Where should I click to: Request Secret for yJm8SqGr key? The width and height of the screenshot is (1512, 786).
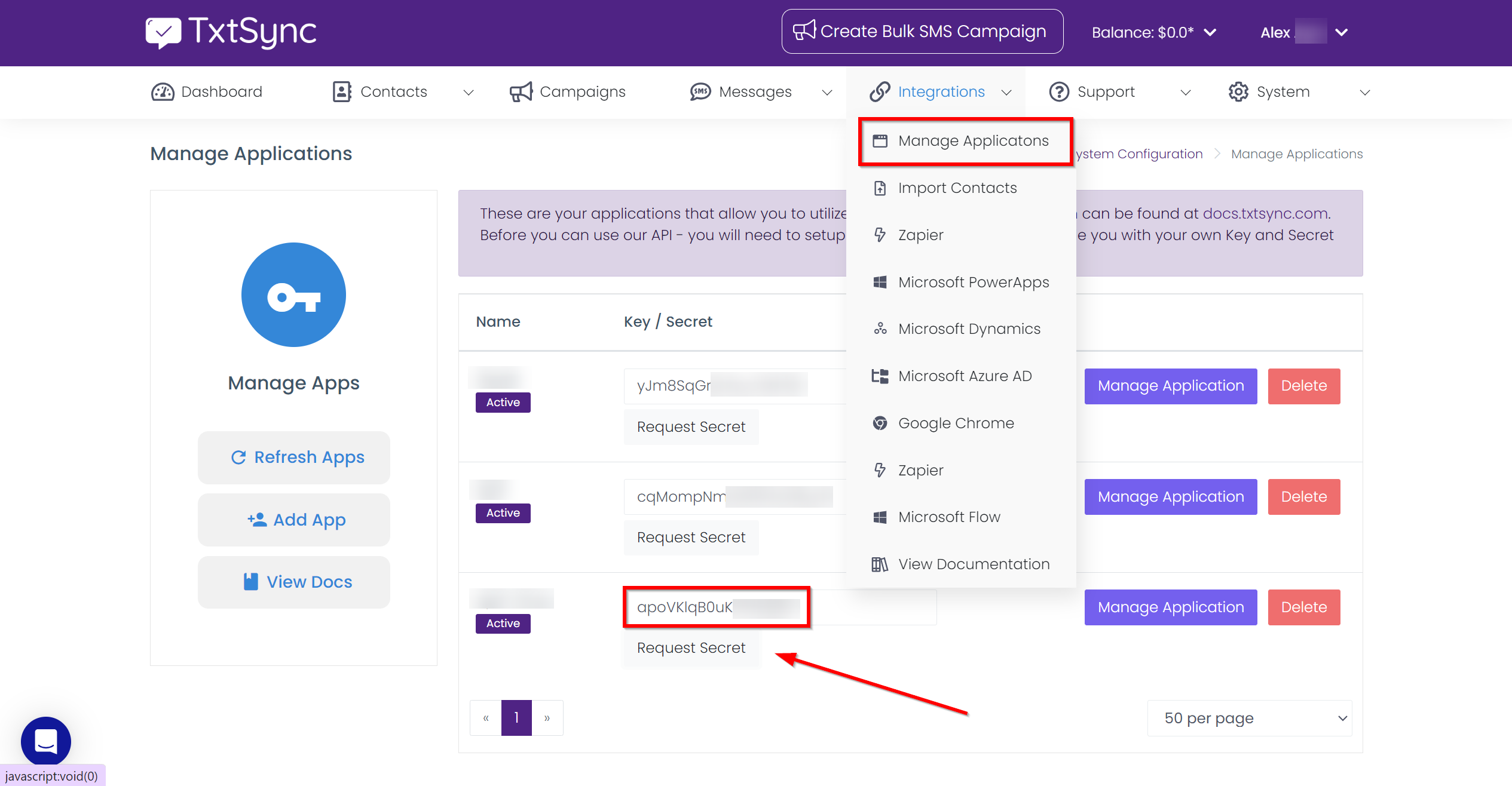point(691,427)
